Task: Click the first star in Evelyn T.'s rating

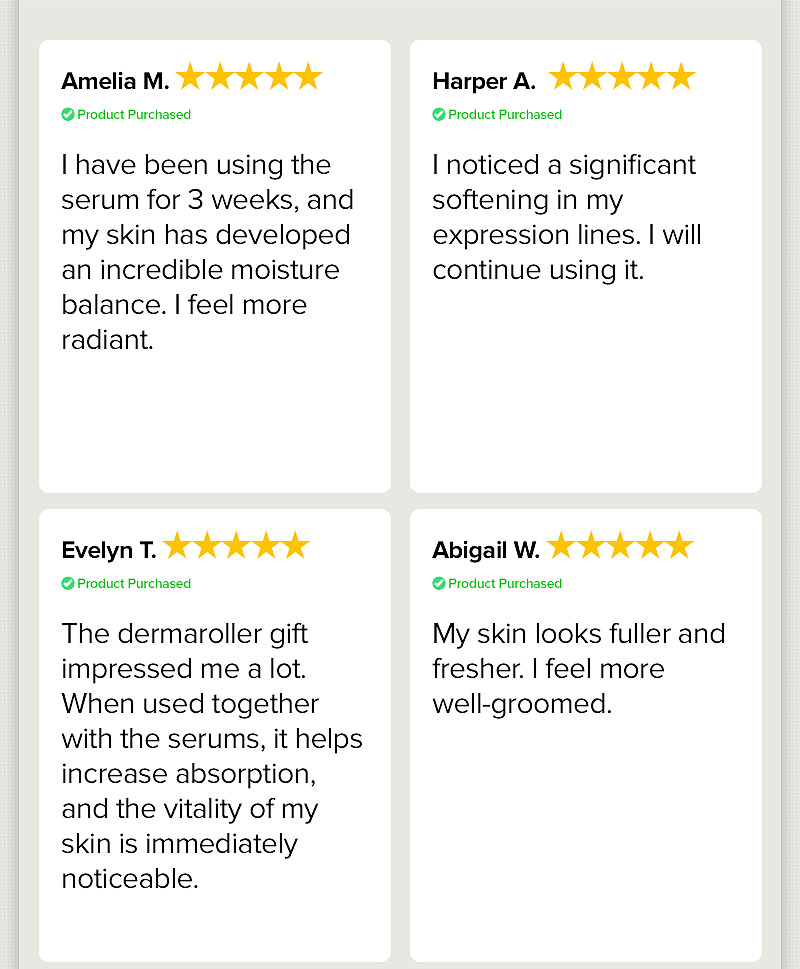Action: pyautogui.click(x=177, y=546)
